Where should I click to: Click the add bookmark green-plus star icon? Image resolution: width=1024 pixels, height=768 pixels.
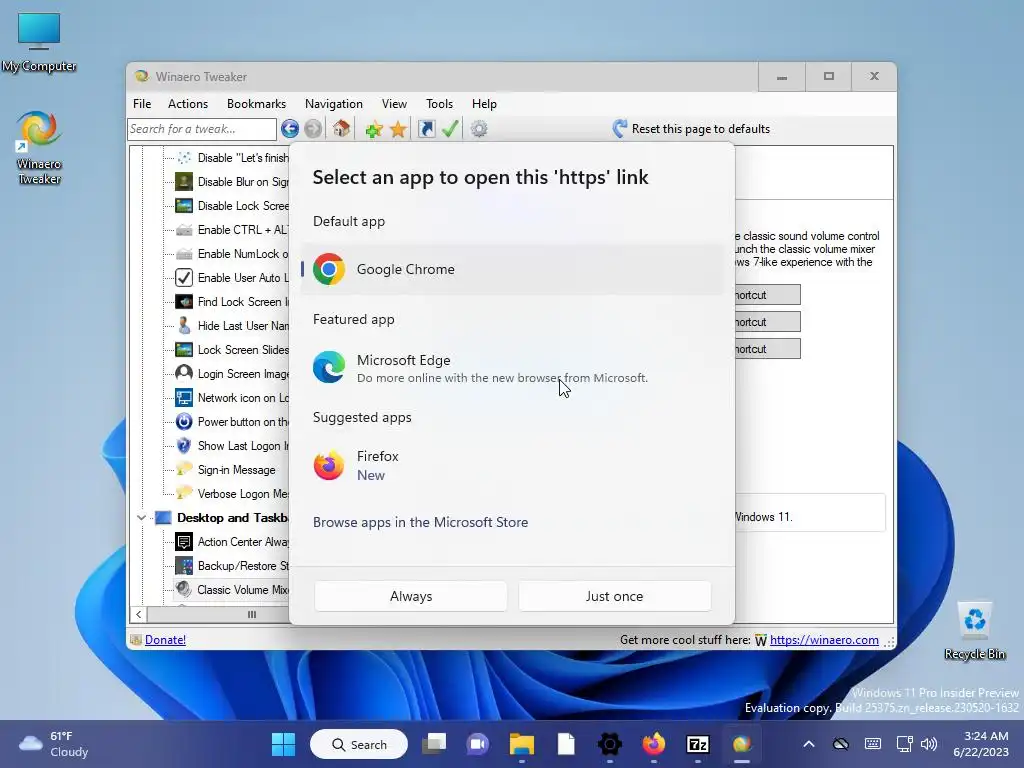click(374, 129)
